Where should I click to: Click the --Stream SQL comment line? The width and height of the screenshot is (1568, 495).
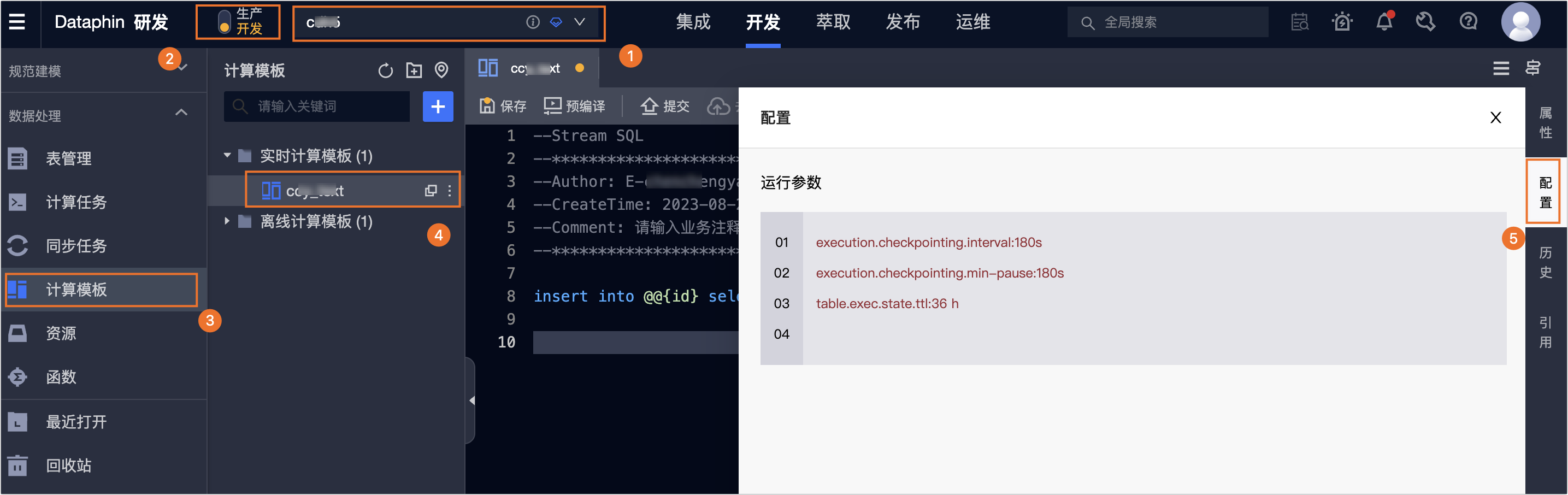(588, 136)
